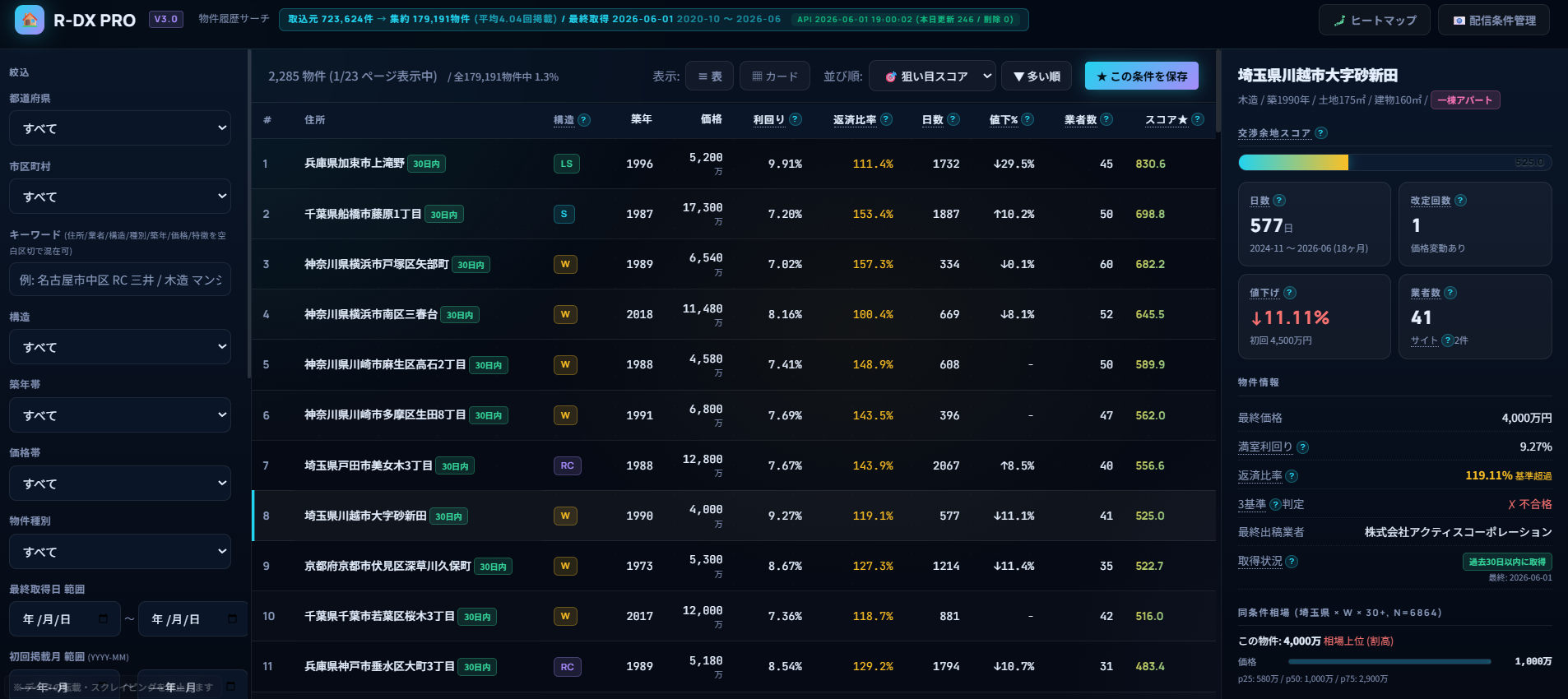Click help icon in the 値下げ card
The width and height of the screenshot is (1568, 699).
1290,293
